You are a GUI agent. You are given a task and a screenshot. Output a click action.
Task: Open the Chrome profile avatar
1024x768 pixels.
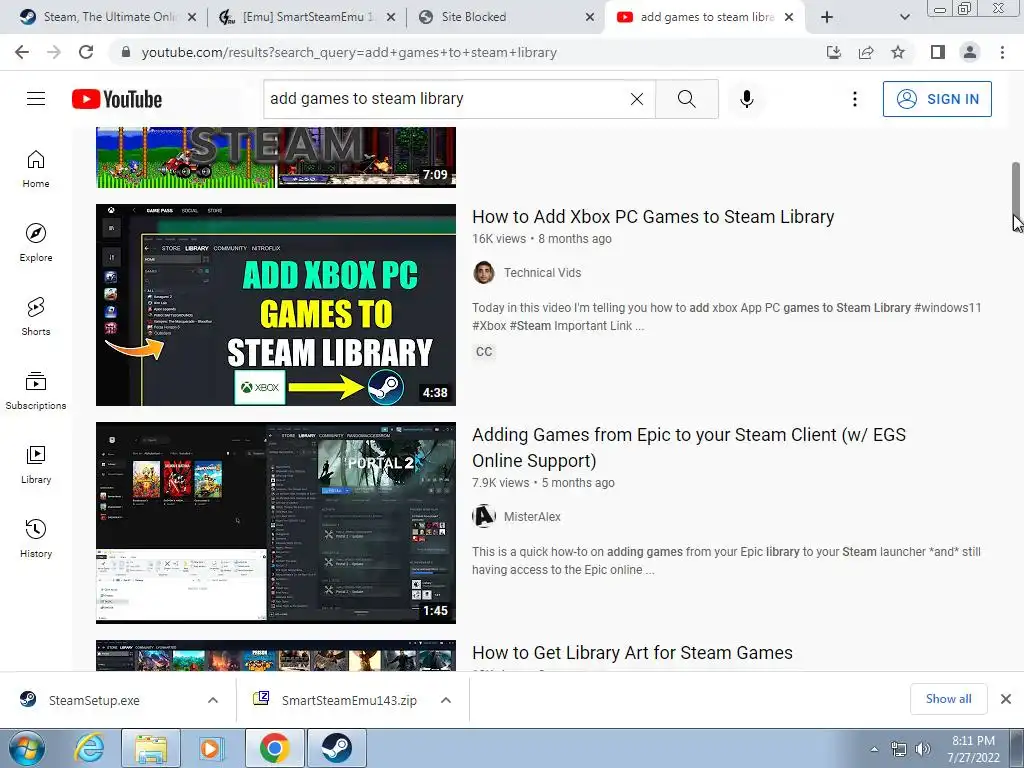tap(970, 52)
